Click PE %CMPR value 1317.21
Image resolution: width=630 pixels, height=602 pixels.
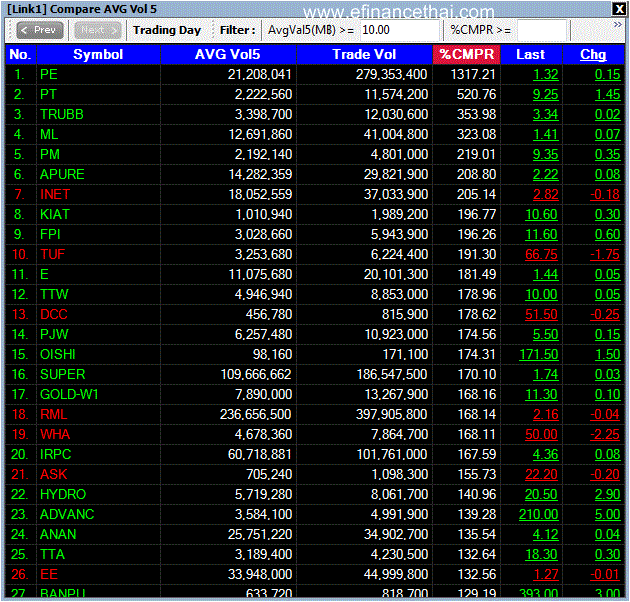473,74
